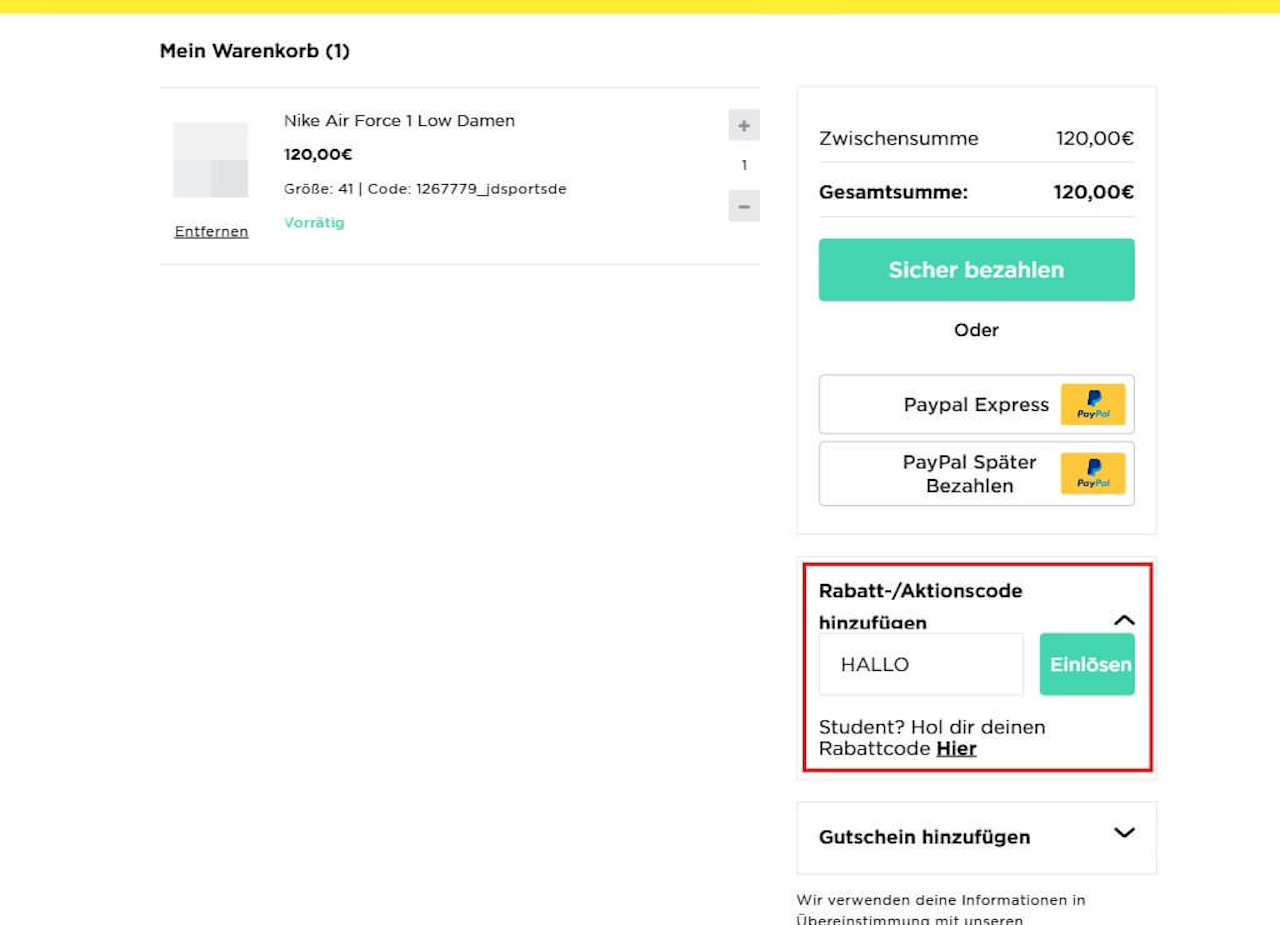Screen dimensions: 1280x925
Task: Increase quantity with the plus button
Action: click(x=744, y=125)
